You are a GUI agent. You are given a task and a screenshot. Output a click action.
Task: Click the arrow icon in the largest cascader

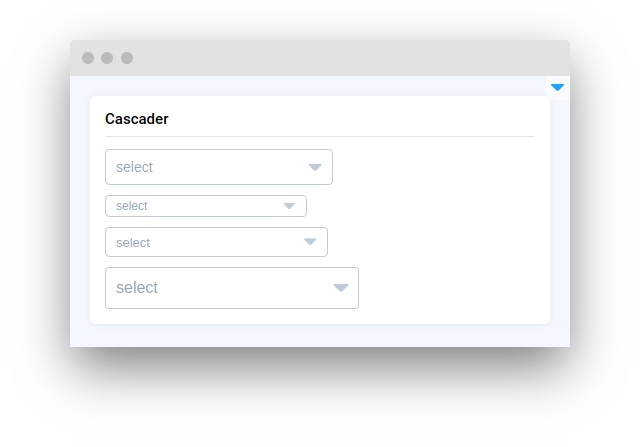(x=340, y=288)
